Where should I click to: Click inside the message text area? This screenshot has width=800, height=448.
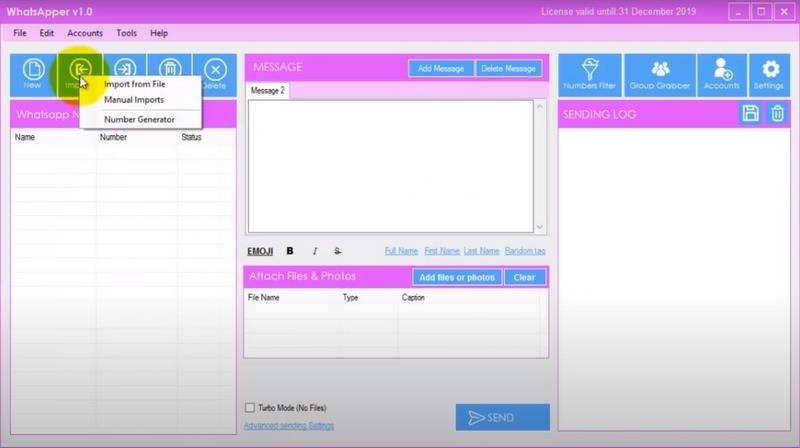click(x=391, y=166)
